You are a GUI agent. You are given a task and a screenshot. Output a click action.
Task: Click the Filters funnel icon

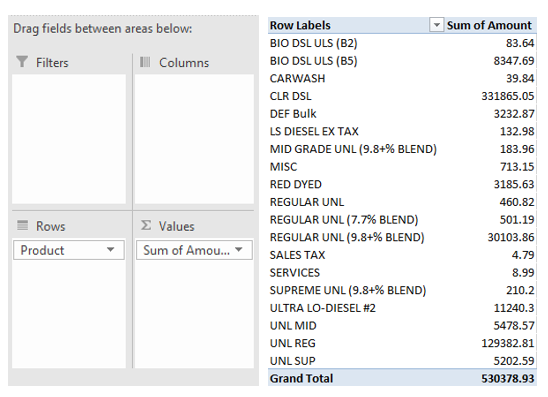(x=22, y=62)
